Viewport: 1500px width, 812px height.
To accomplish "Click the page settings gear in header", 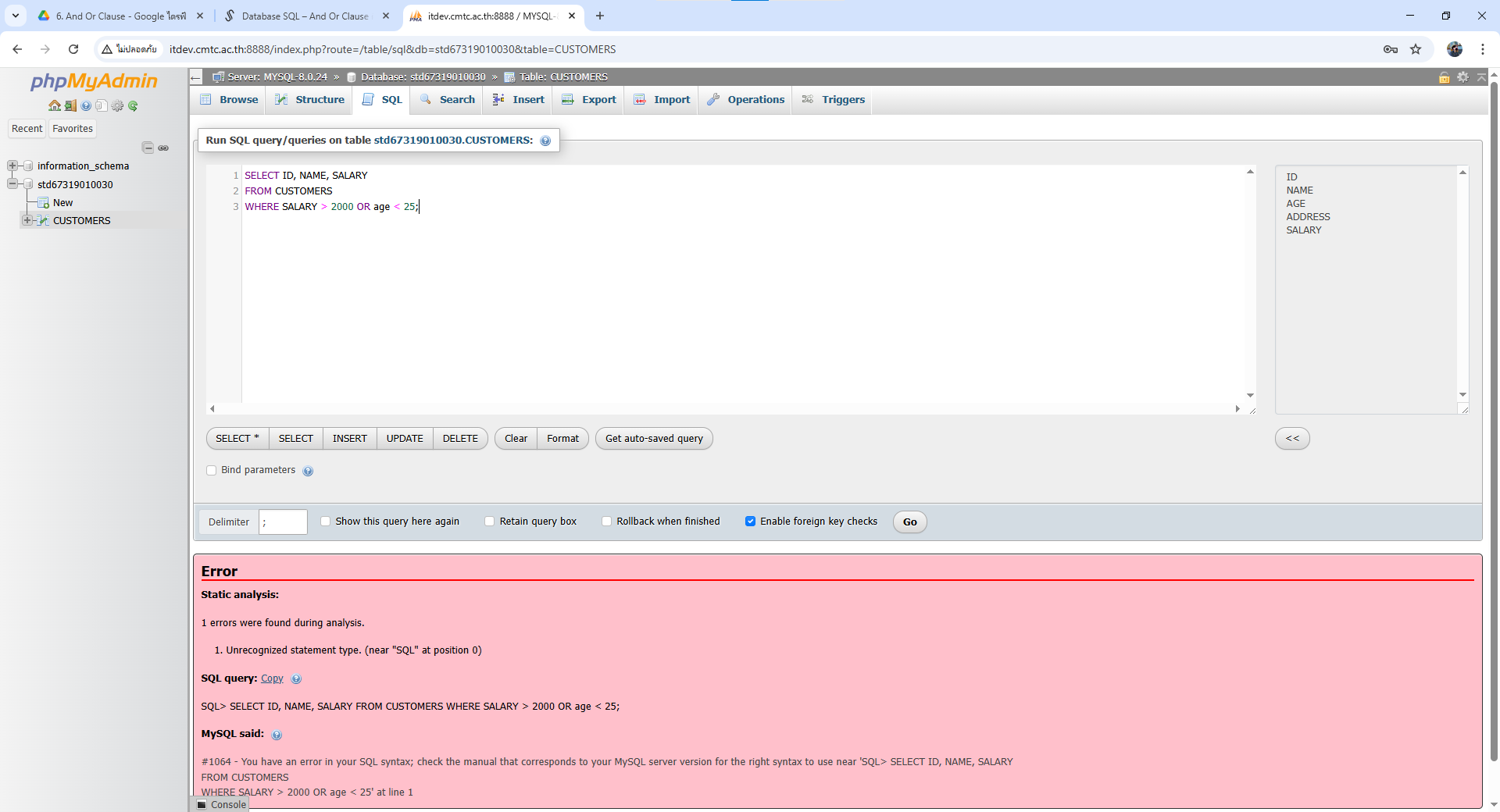I will (x=1462, y=77).
